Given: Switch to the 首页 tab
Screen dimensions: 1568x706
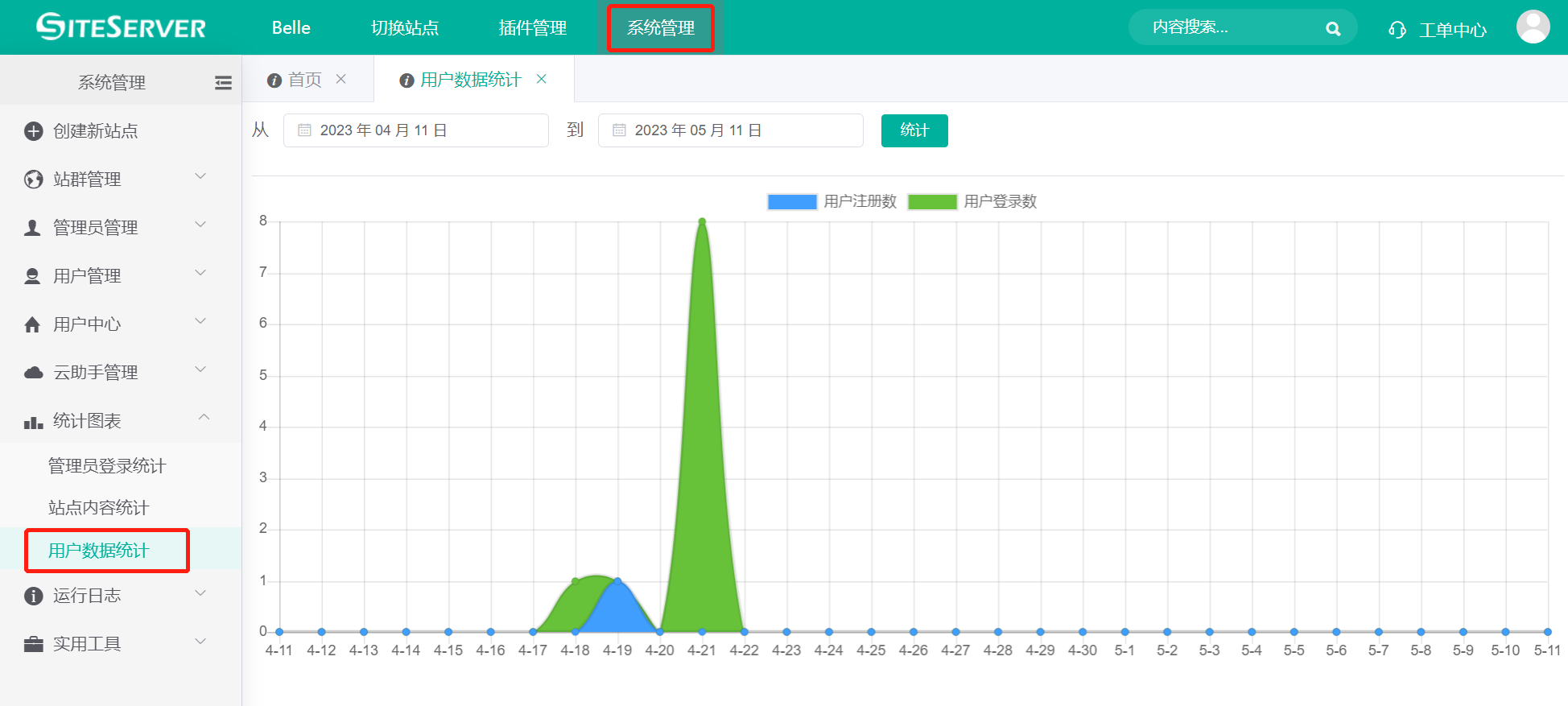Looking at the screenshot, I should (304, 80).
